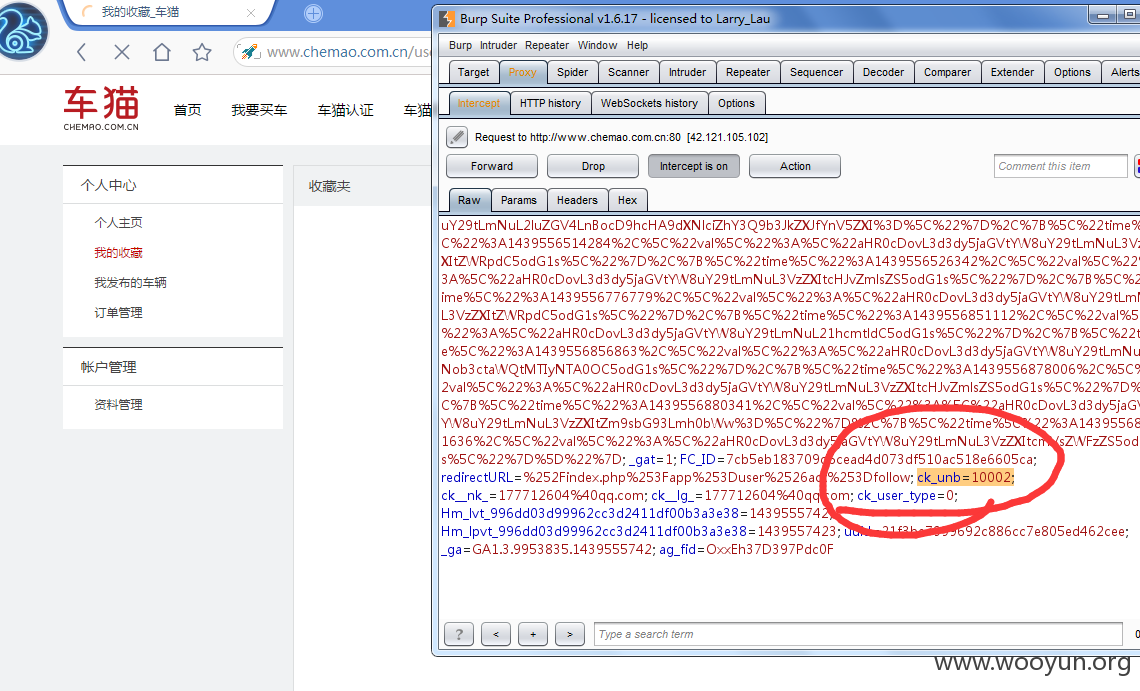Open the Comparer tab
Image resolution: width=1140 pixels, height=691 pixels.
click(947, 72)
